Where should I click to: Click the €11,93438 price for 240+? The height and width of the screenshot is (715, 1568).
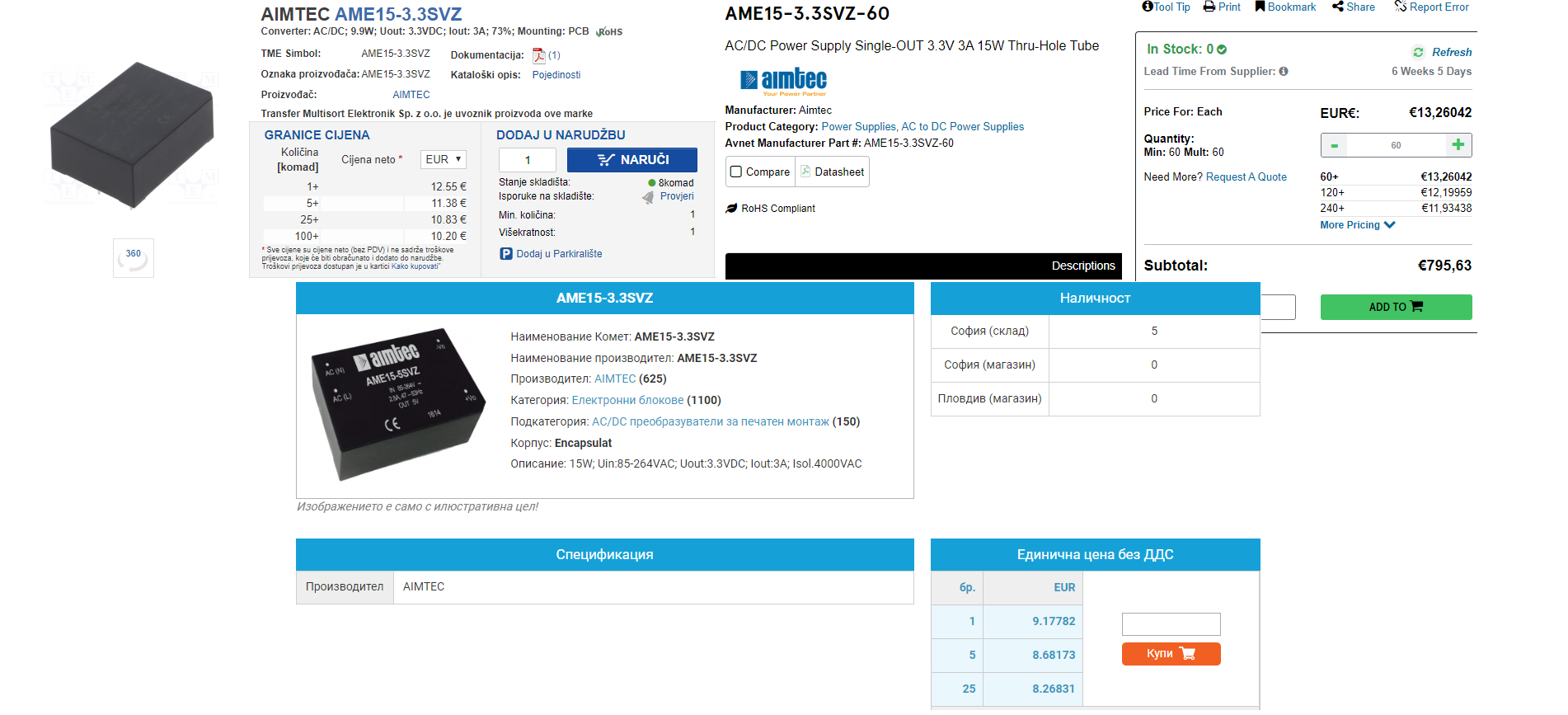[1446, 209]
